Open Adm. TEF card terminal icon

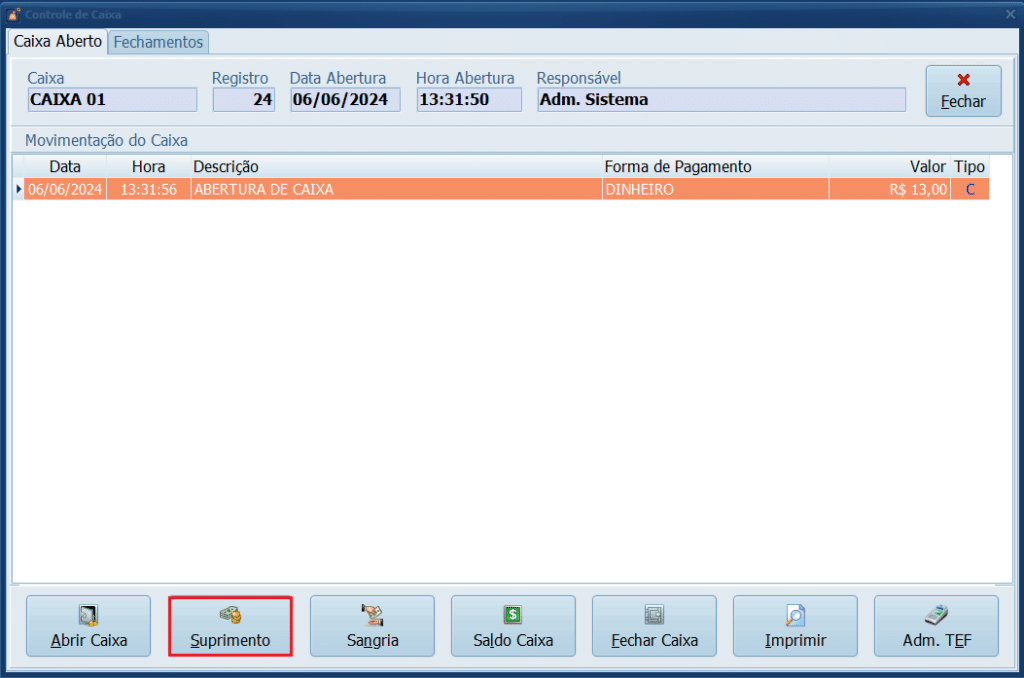click(936, 615)
